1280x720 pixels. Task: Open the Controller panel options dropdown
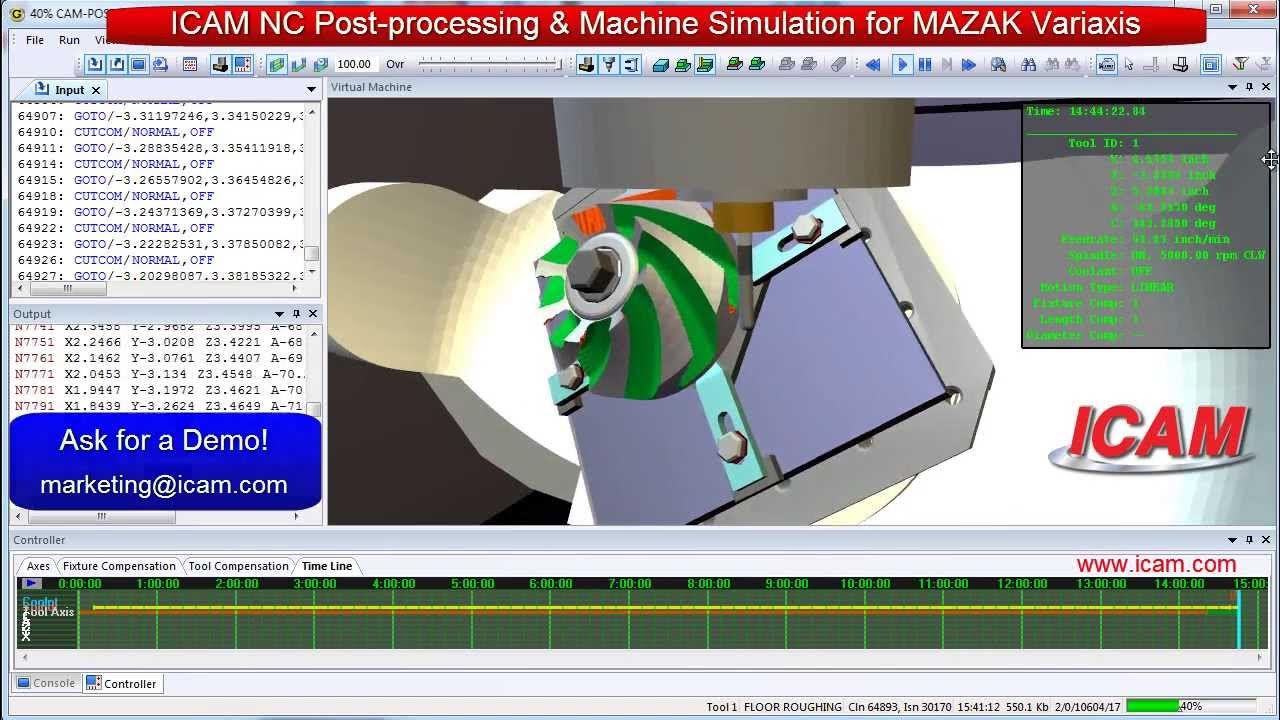pos(1232,540)
